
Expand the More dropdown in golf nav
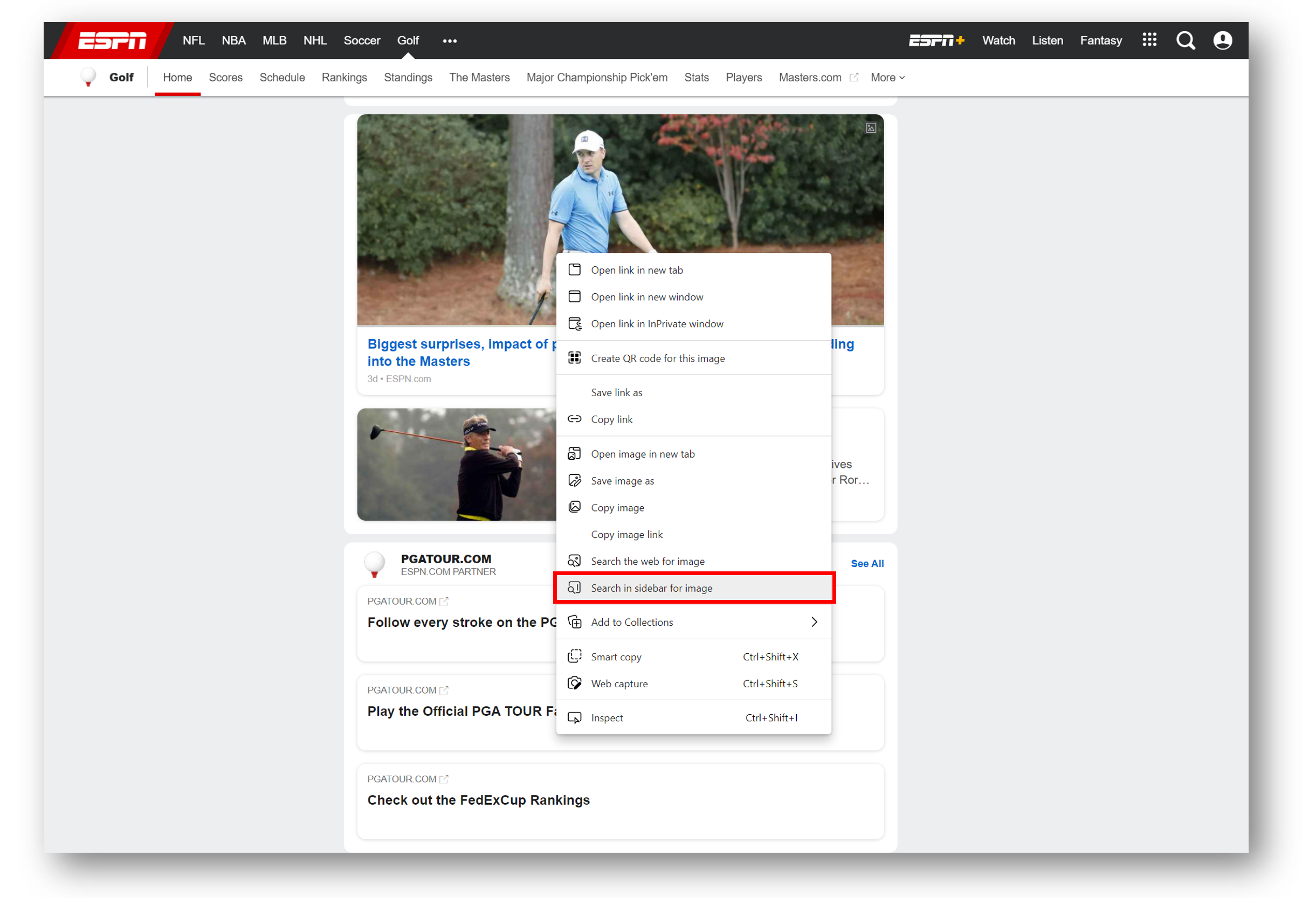[887, 78]
